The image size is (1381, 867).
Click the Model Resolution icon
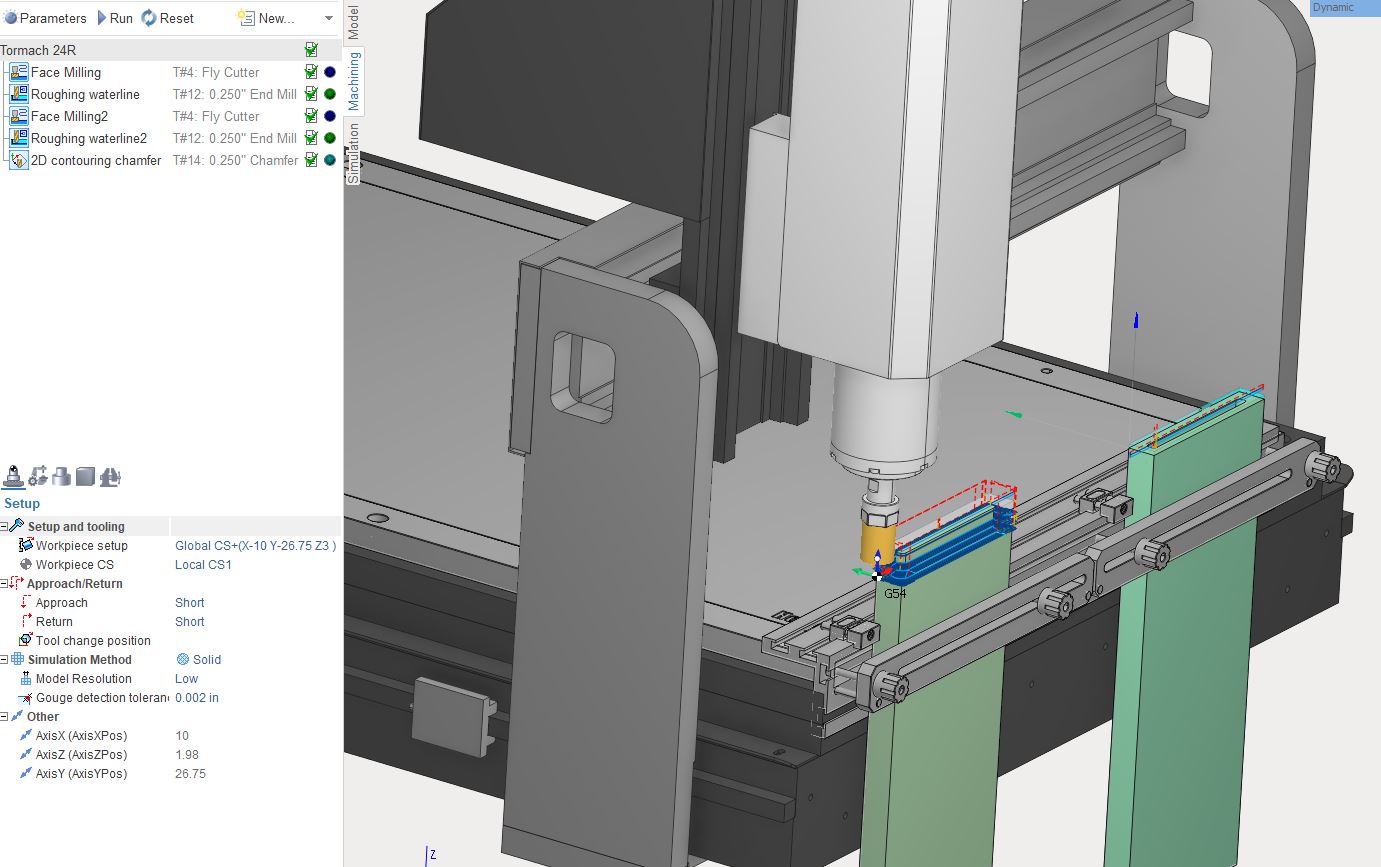coord(26,678)
